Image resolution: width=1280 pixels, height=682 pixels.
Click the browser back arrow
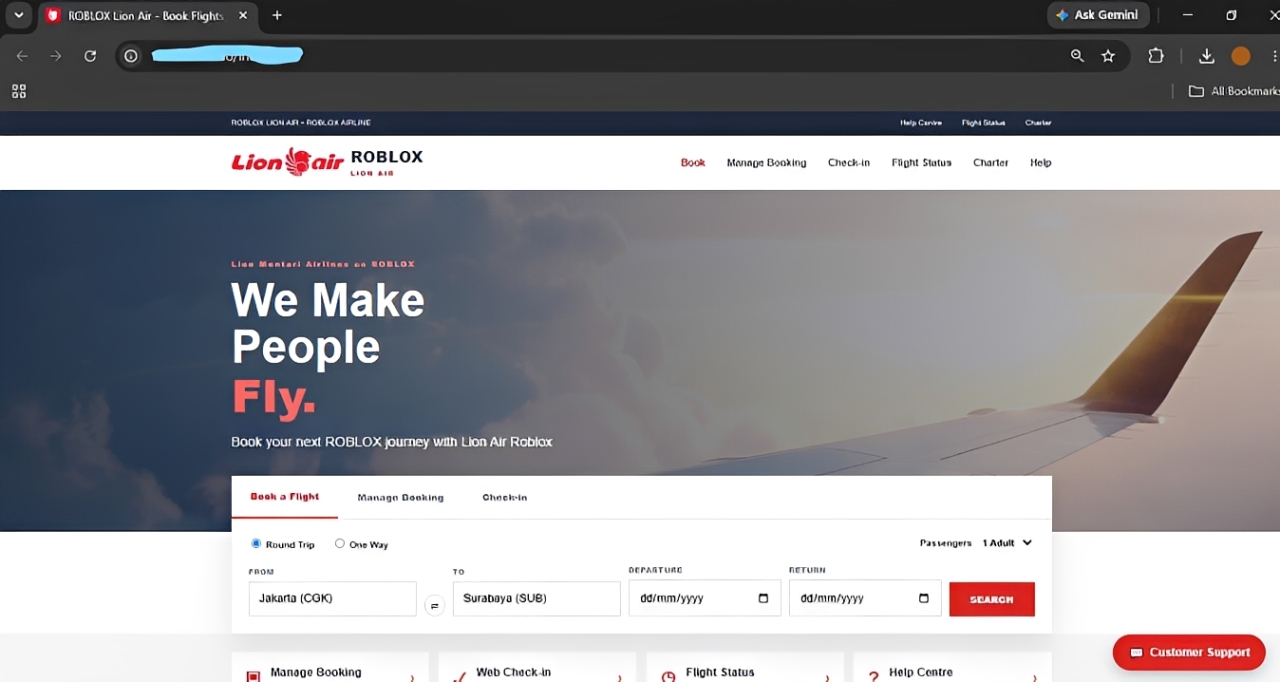(x=22, y=56)
